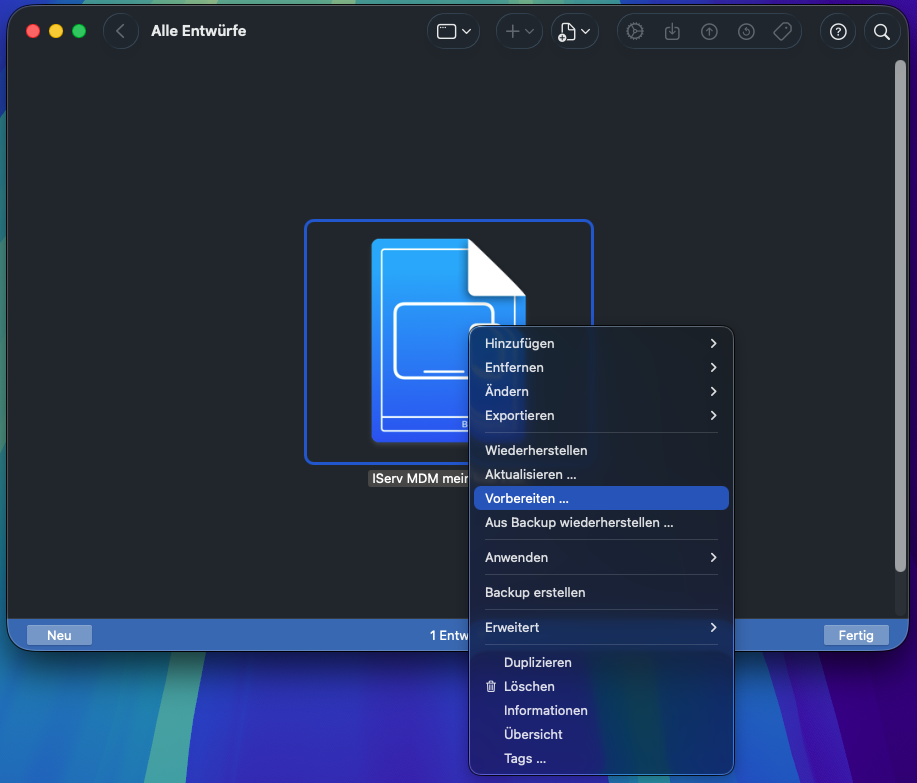Click the vertical scrollbar thumb
Image resolution: width=917 pixels, height=783 pixels.
tap(900, 316)
